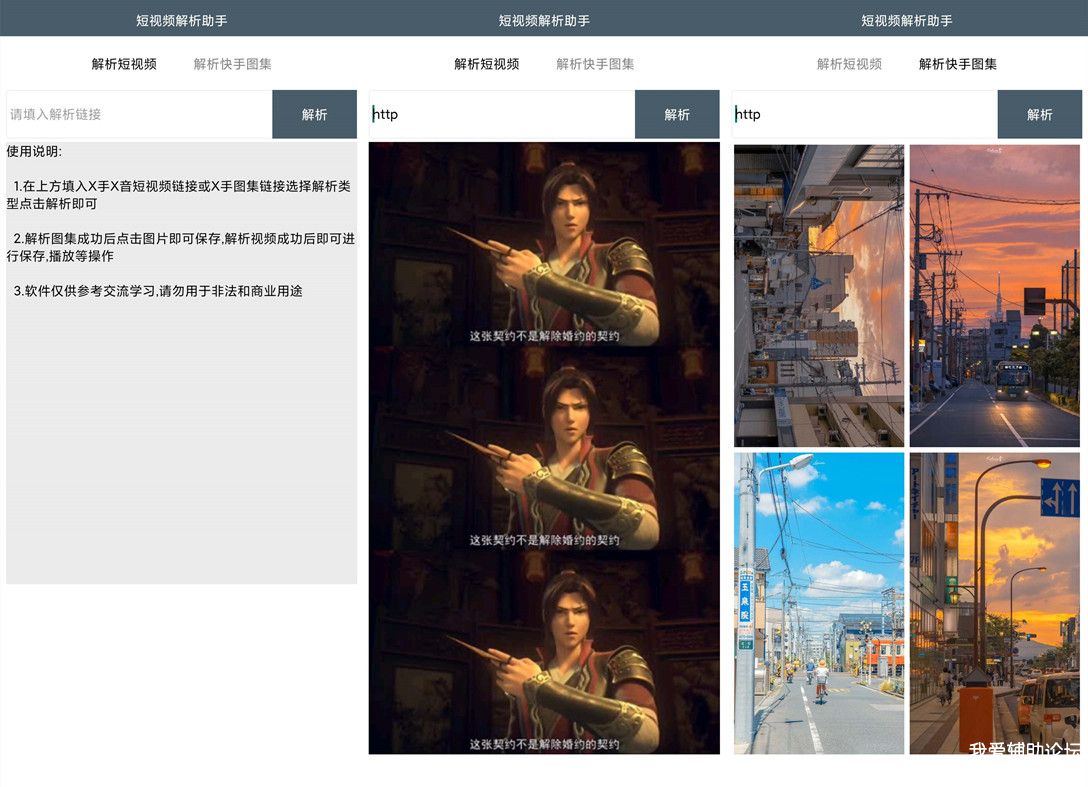Viewport: 1088px width, 787px height.
Task: Focus the http link field in right screen
Action: coord(865,114)
